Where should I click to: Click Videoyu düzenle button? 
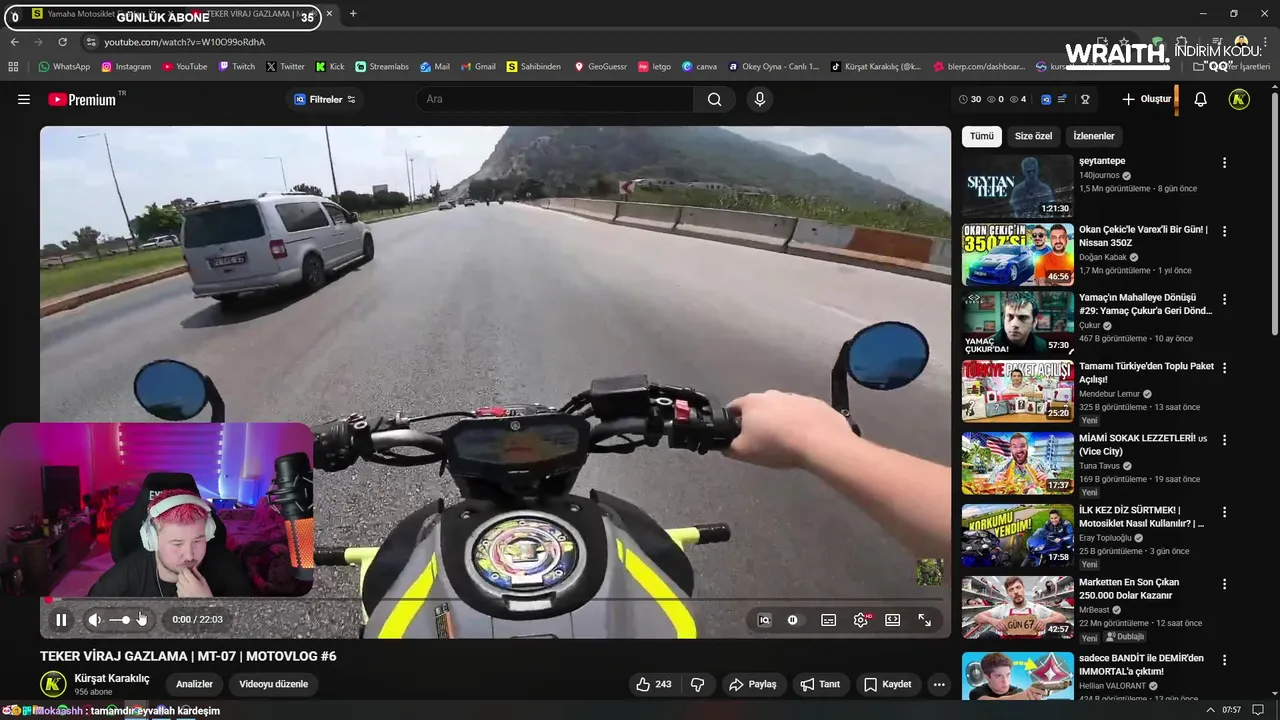[273, 684]
